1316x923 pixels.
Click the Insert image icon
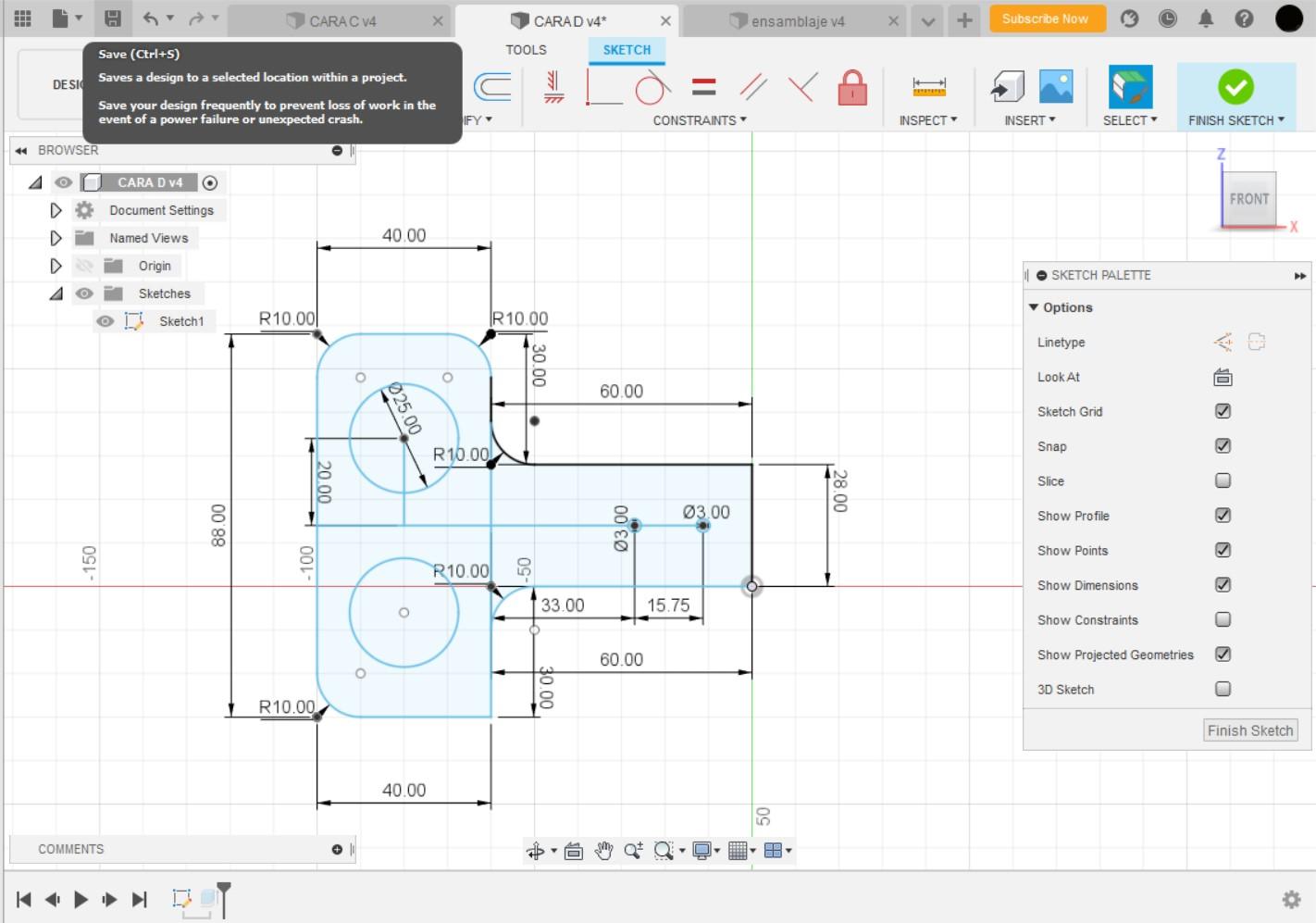pos(1056,87)
